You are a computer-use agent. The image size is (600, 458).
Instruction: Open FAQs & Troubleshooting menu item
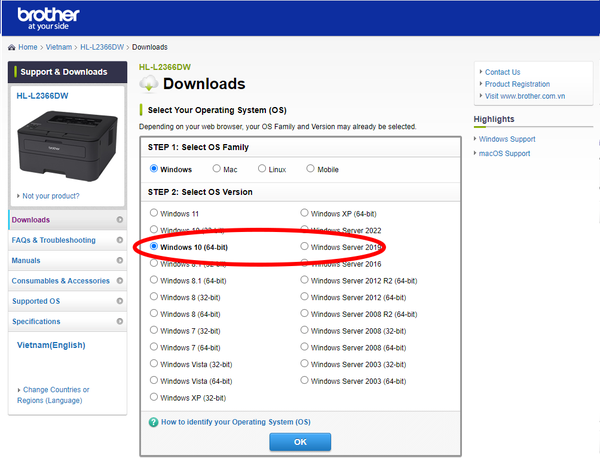(68, 240)
